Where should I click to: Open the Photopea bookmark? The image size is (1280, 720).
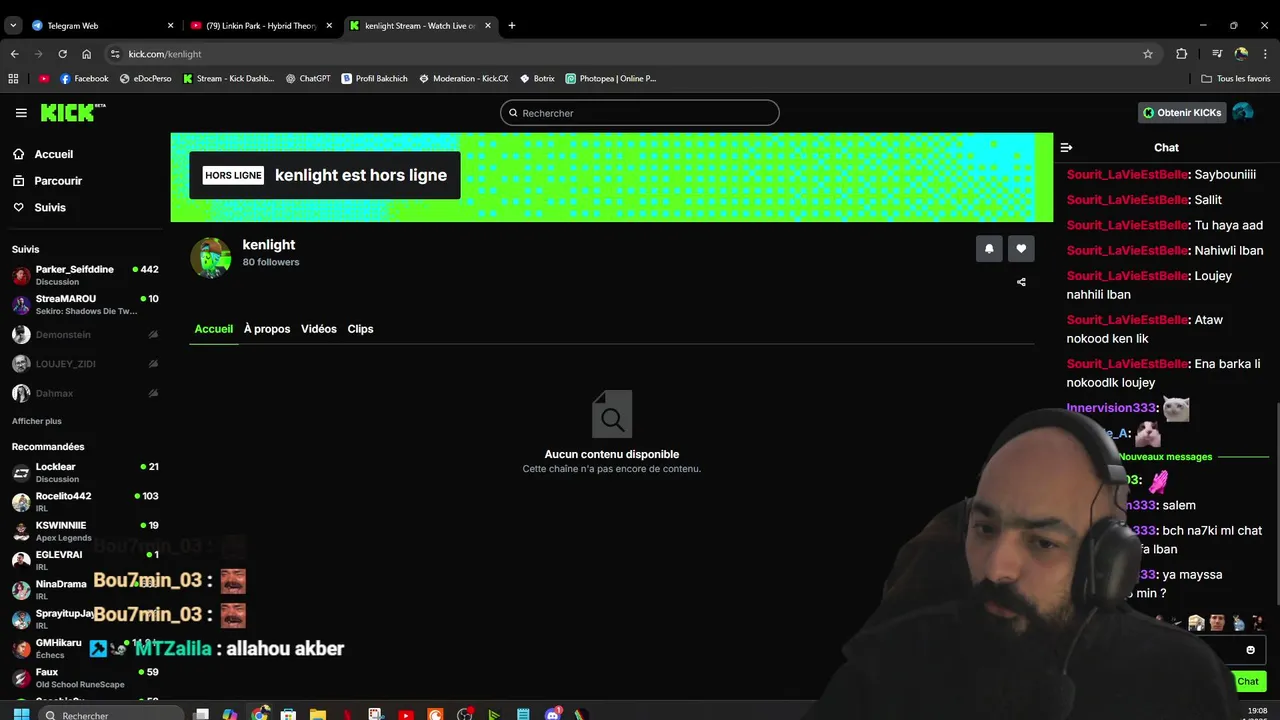610,78
